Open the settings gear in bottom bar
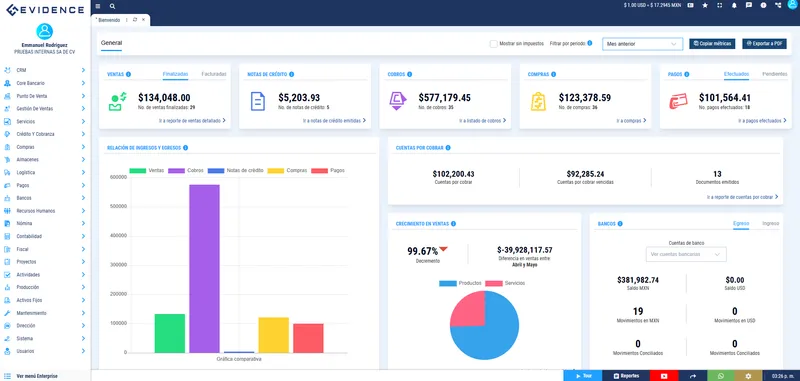800x381 pixels. click(748, 376)
